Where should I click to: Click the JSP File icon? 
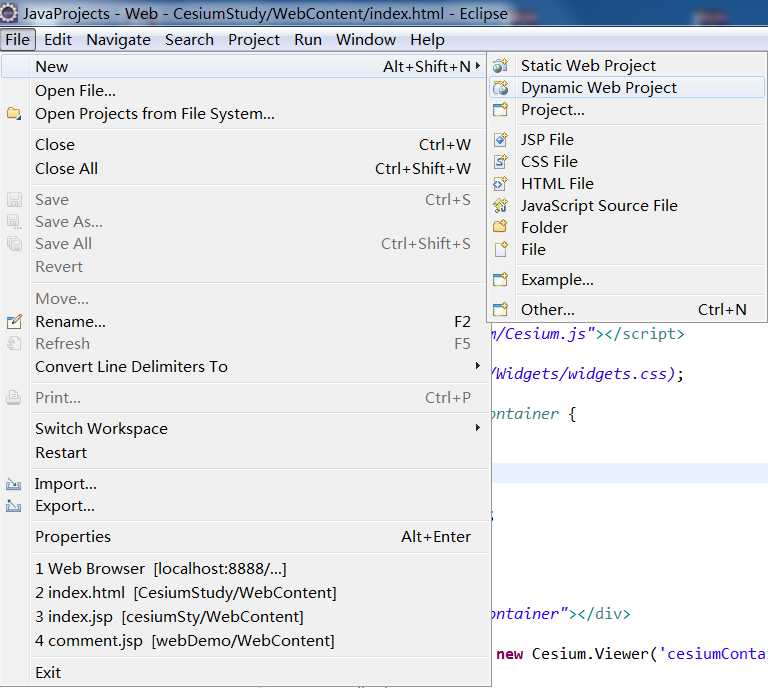(x=500, y=140)
